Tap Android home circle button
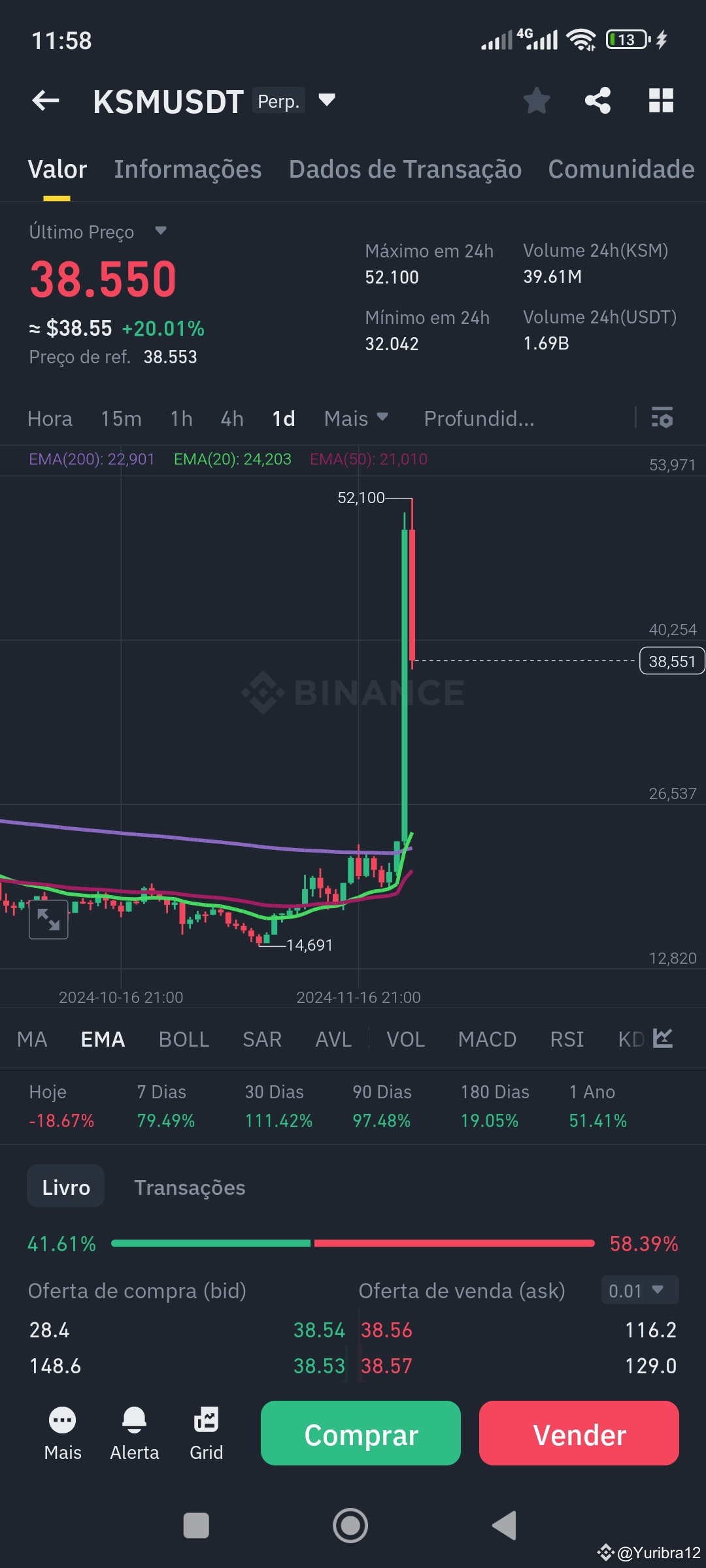The height and width of the screenshot is (1568, 706). coord(350,1526)
